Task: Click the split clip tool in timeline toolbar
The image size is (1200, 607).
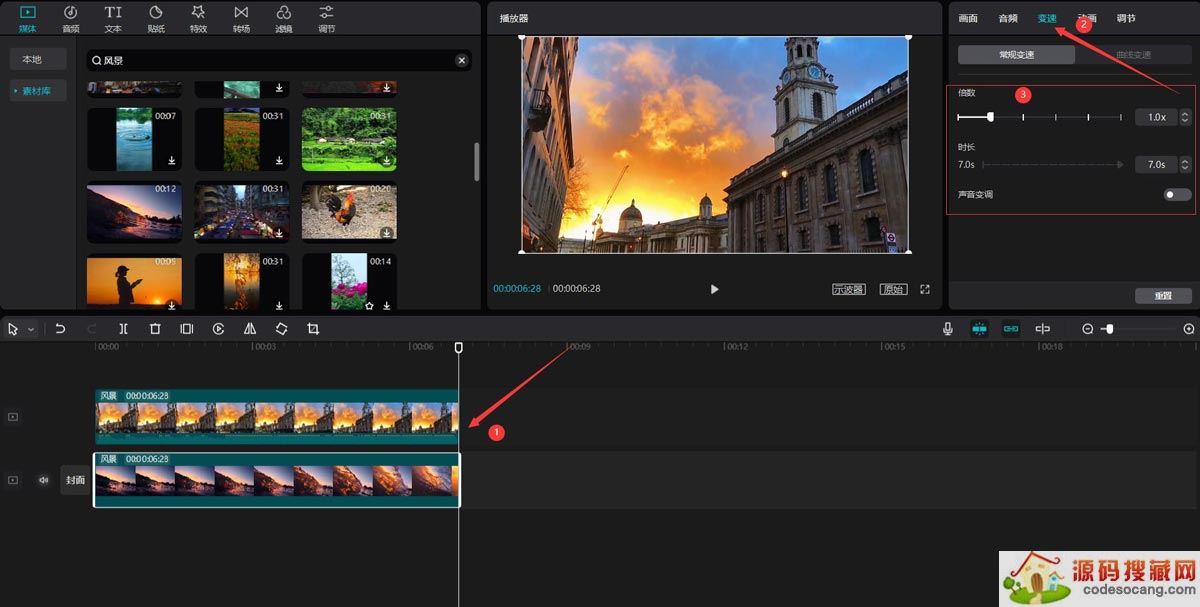Action: coord(123,329)
